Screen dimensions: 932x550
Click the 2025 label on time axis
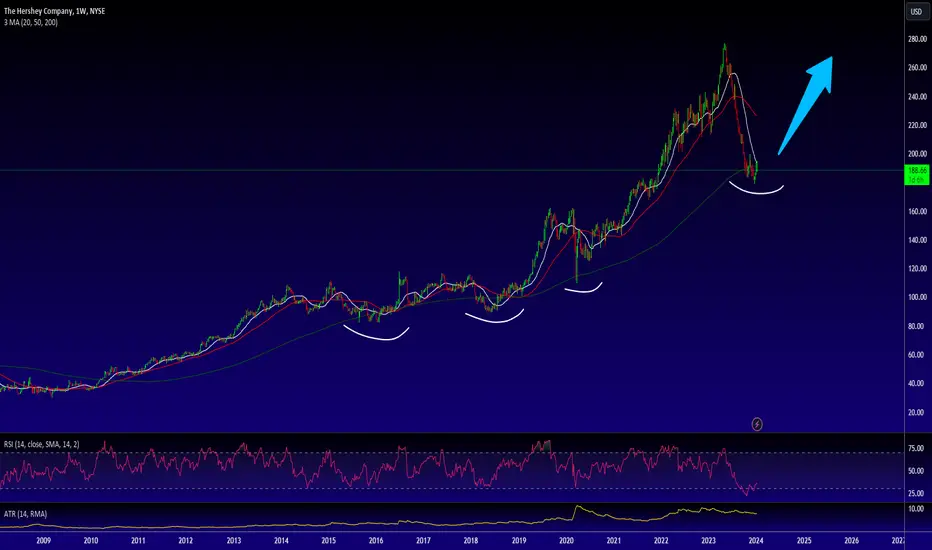(804, 540)
